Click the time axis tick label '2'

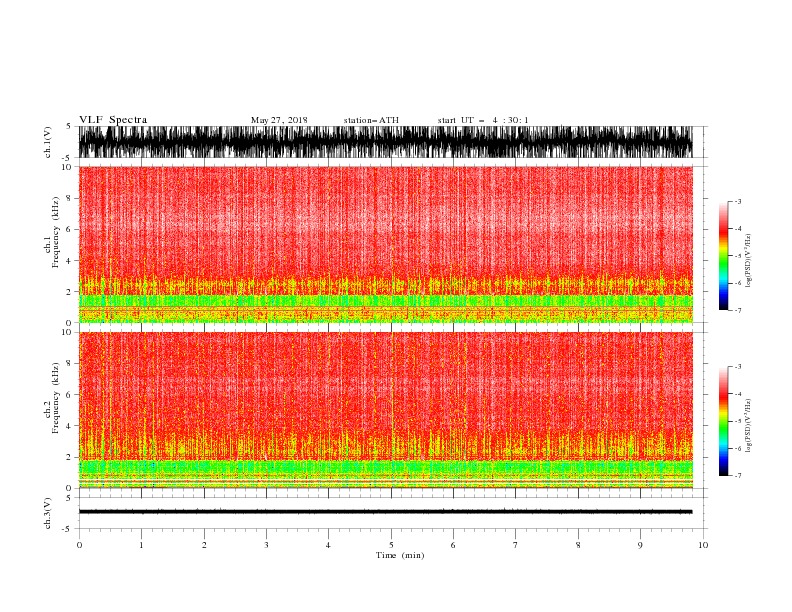pyautogui.click(x=204, y=545)
